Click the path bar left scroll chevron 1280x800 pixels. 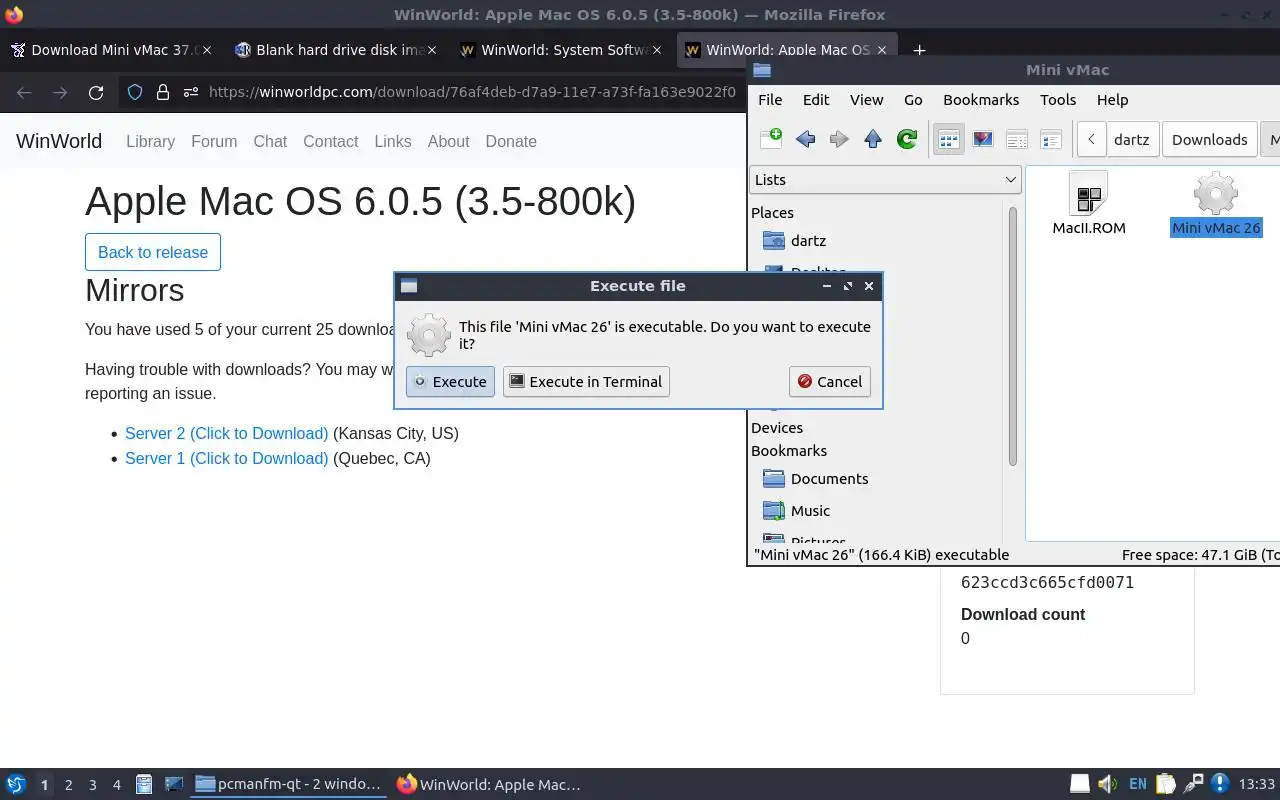1091,139
